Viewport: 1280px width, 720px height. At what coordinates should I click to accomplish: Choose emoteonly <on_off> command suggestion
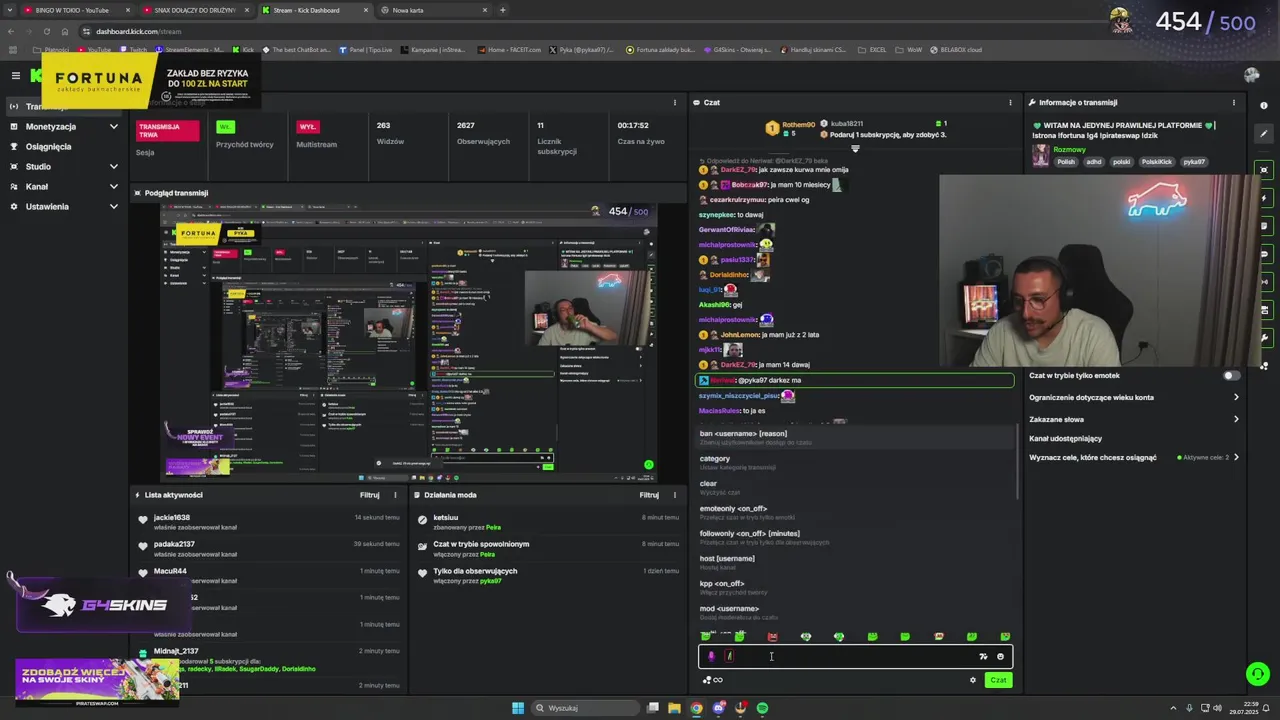coord(855,513)
